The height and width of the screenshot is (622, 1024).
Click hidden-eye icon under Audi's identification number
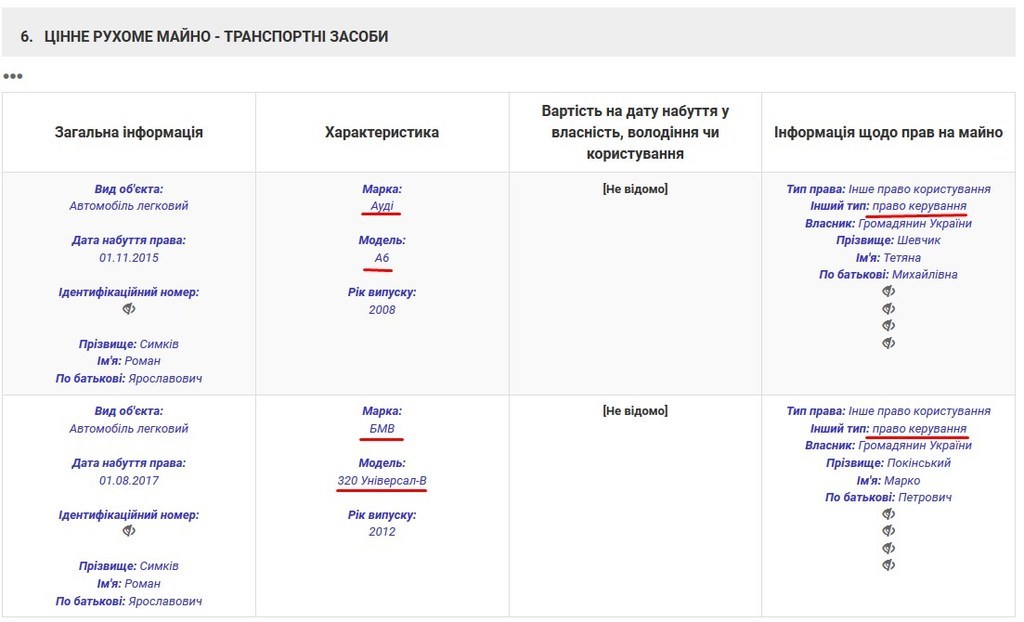tap(128, 309)
